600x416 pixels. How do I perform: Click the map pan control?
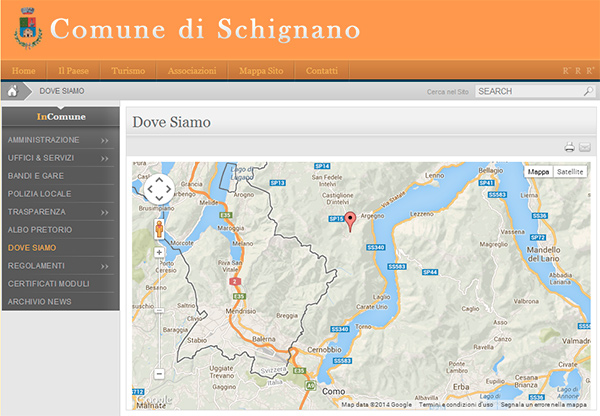[159, 189]
